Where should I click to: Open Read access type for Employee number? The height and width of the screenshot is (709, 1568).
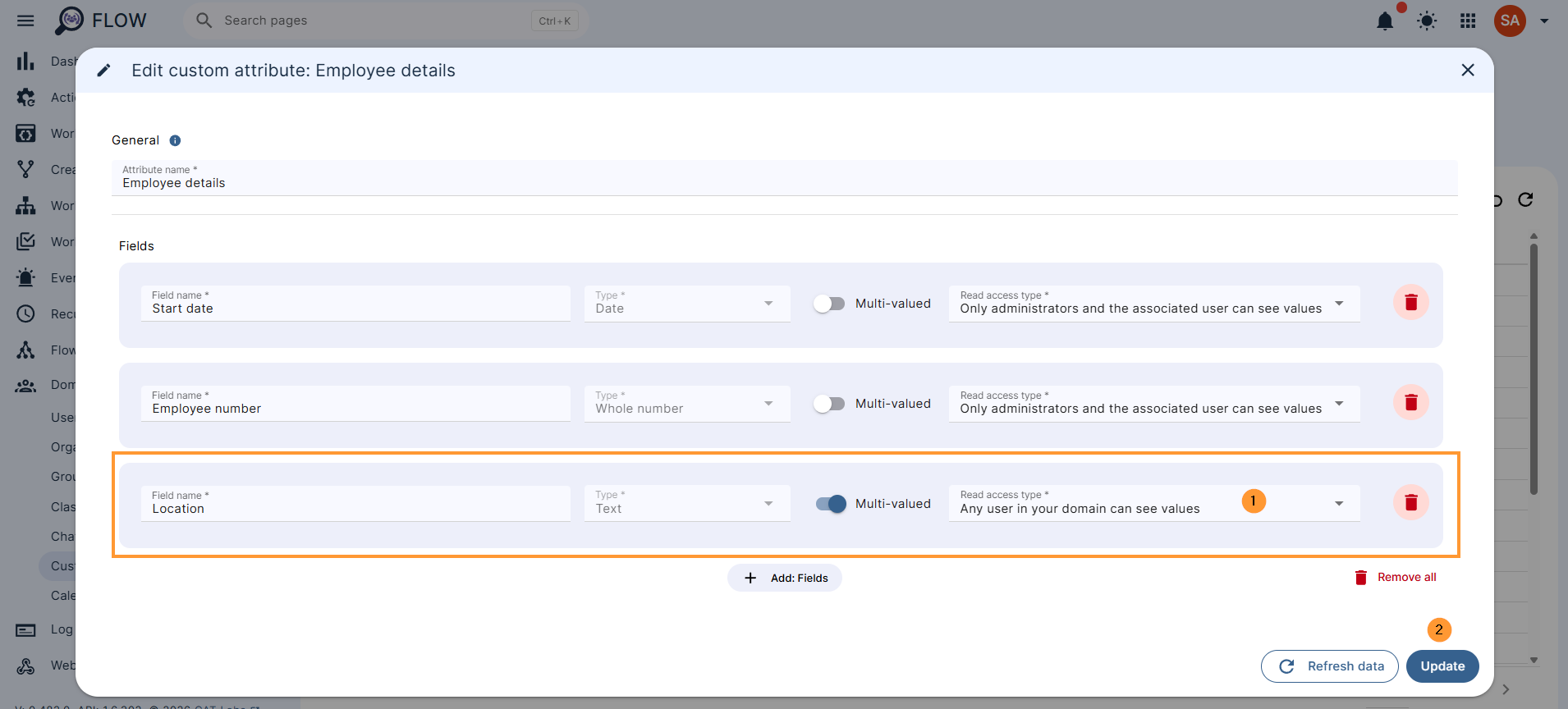1154,404
